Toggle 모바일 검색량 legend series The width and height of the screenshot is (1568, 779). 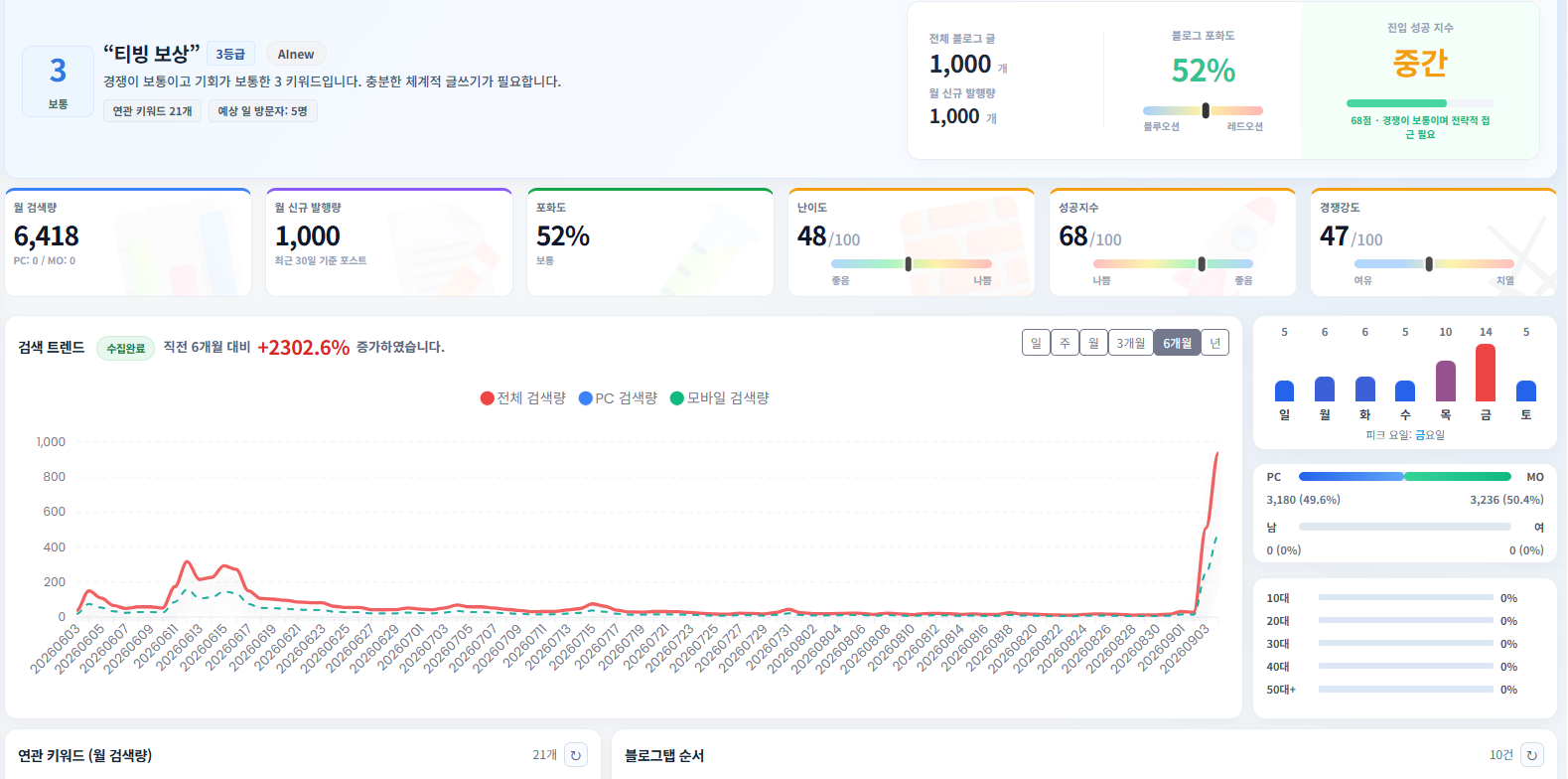[x=720, y=398]
